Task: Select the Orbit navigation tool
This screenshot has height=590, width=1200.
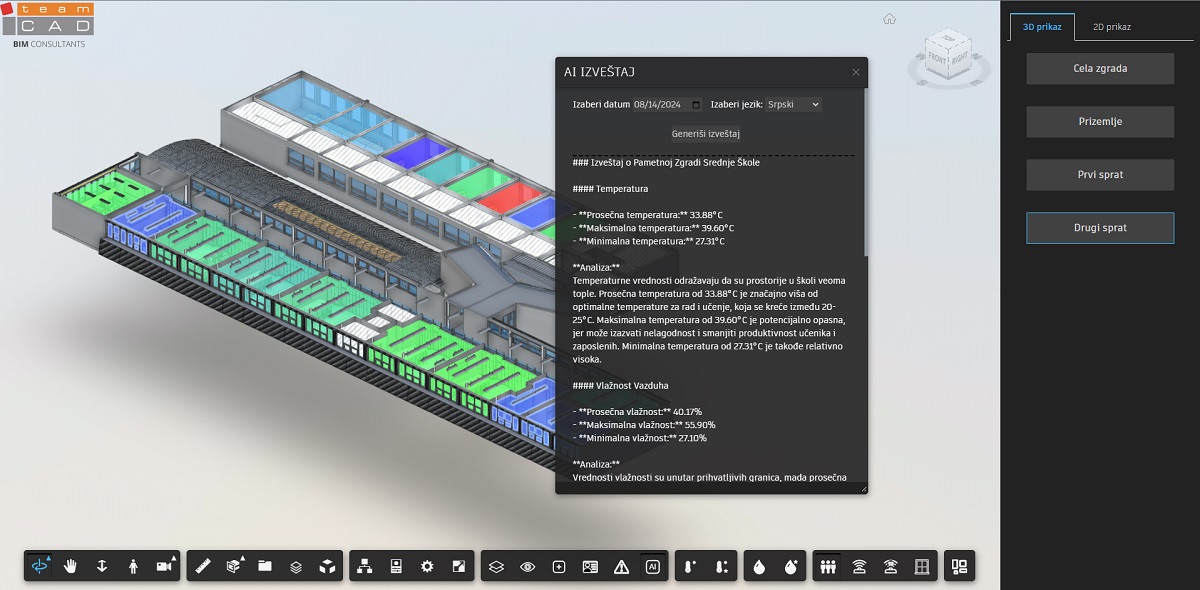Action: (40, 566)
